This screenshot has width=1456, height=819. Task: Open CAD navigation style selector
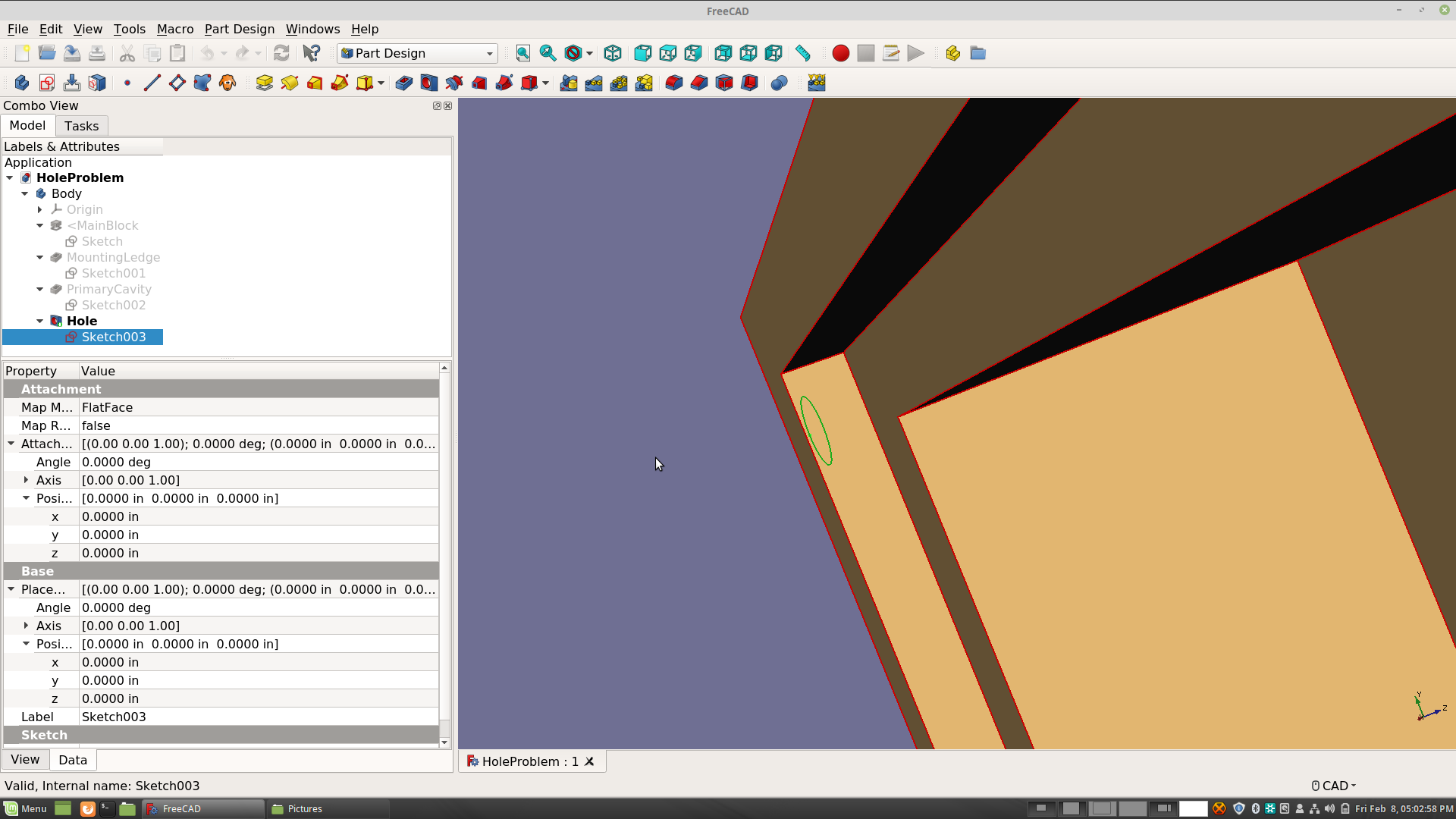click(1334, 786)
